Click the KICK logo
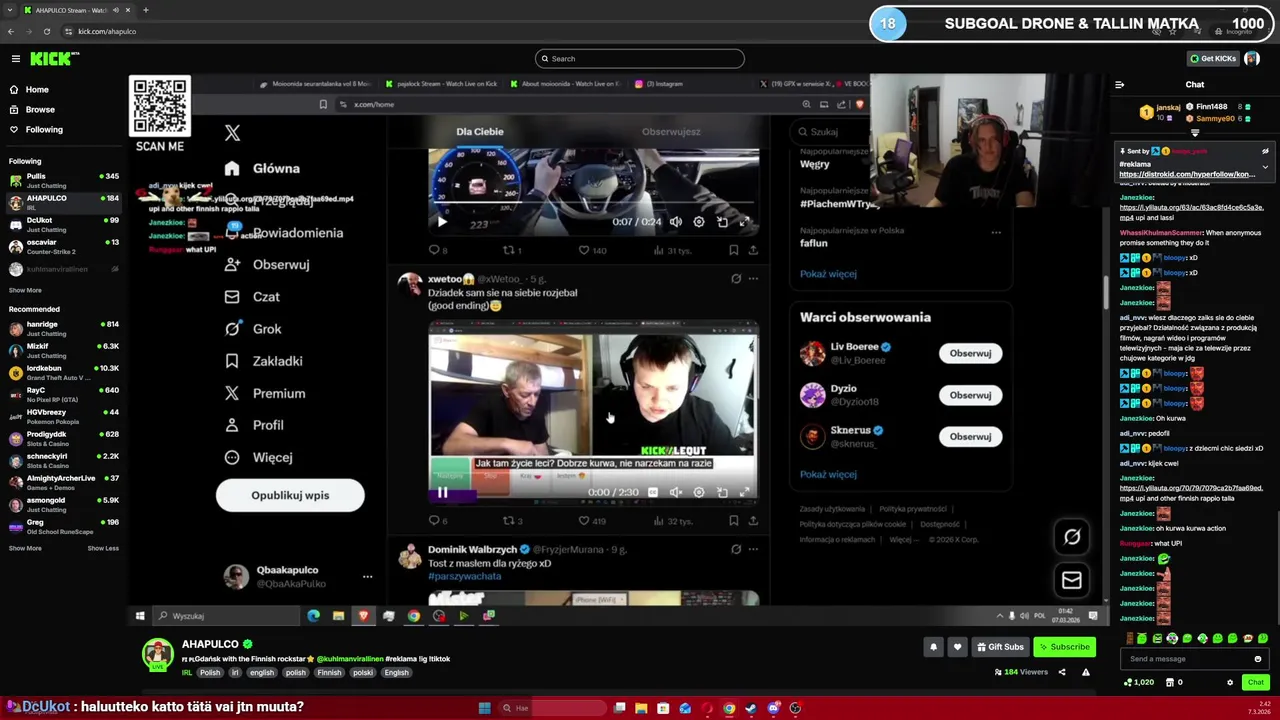The image size is (1280, 720). [x=50, y=59]
